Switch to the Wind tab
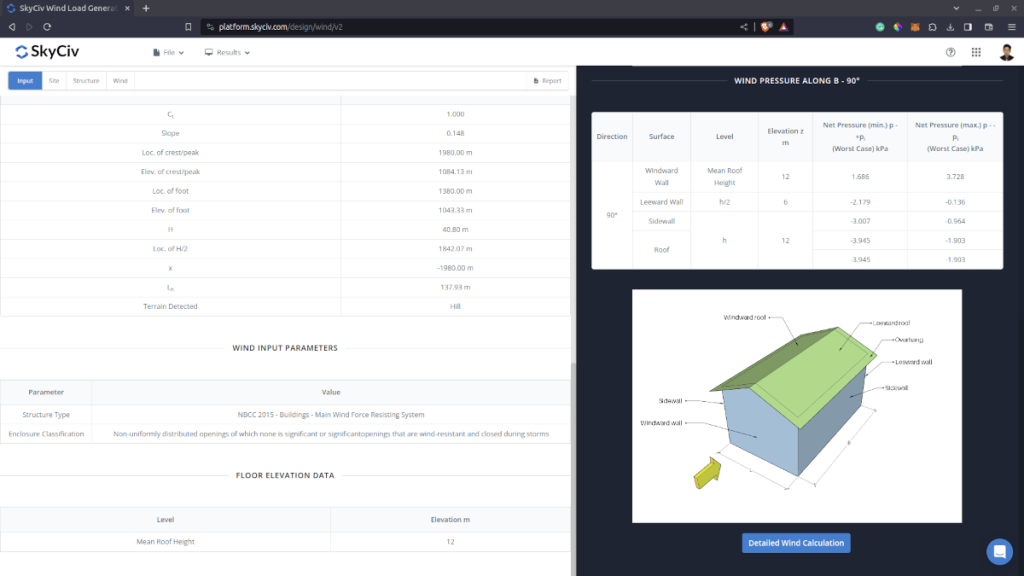The height and width of the screenshot is (576, 1024). 120,80
